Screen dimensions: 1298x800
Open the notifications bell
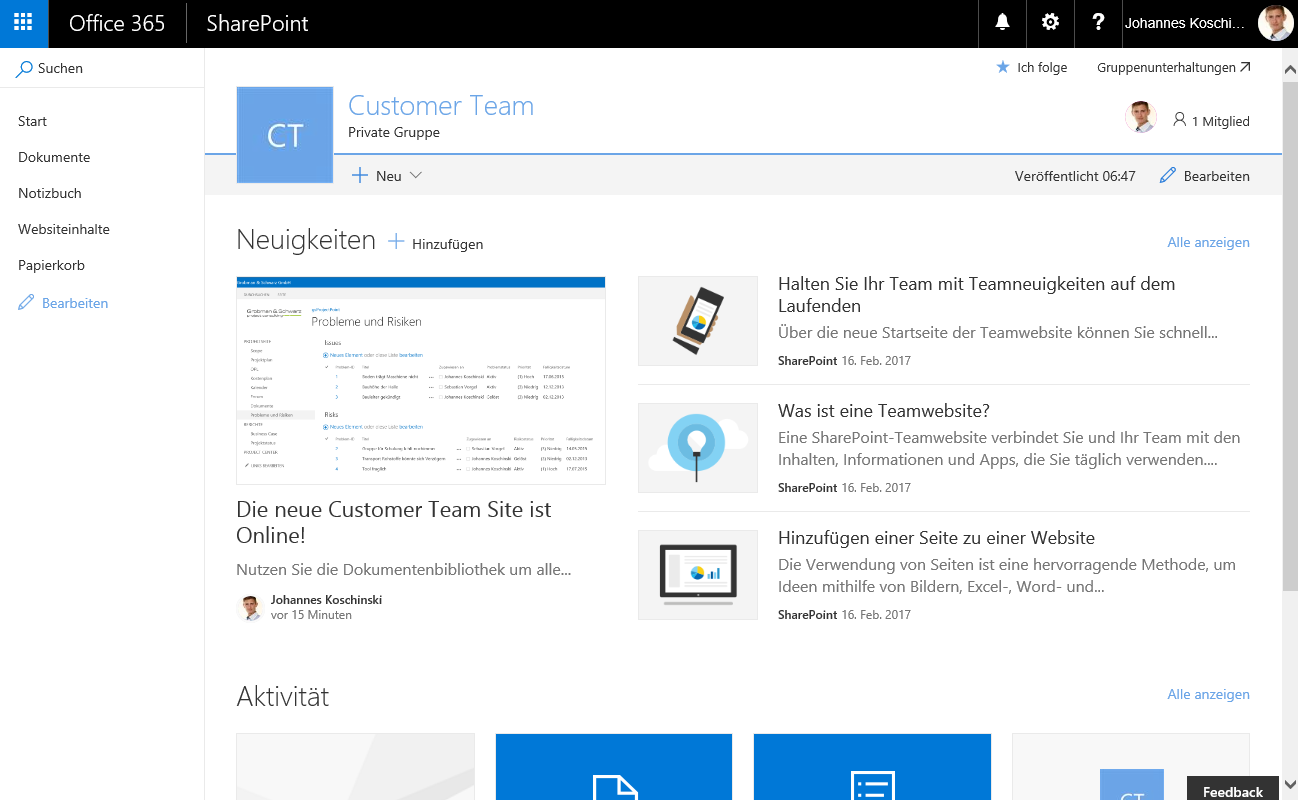(1002, 23)
